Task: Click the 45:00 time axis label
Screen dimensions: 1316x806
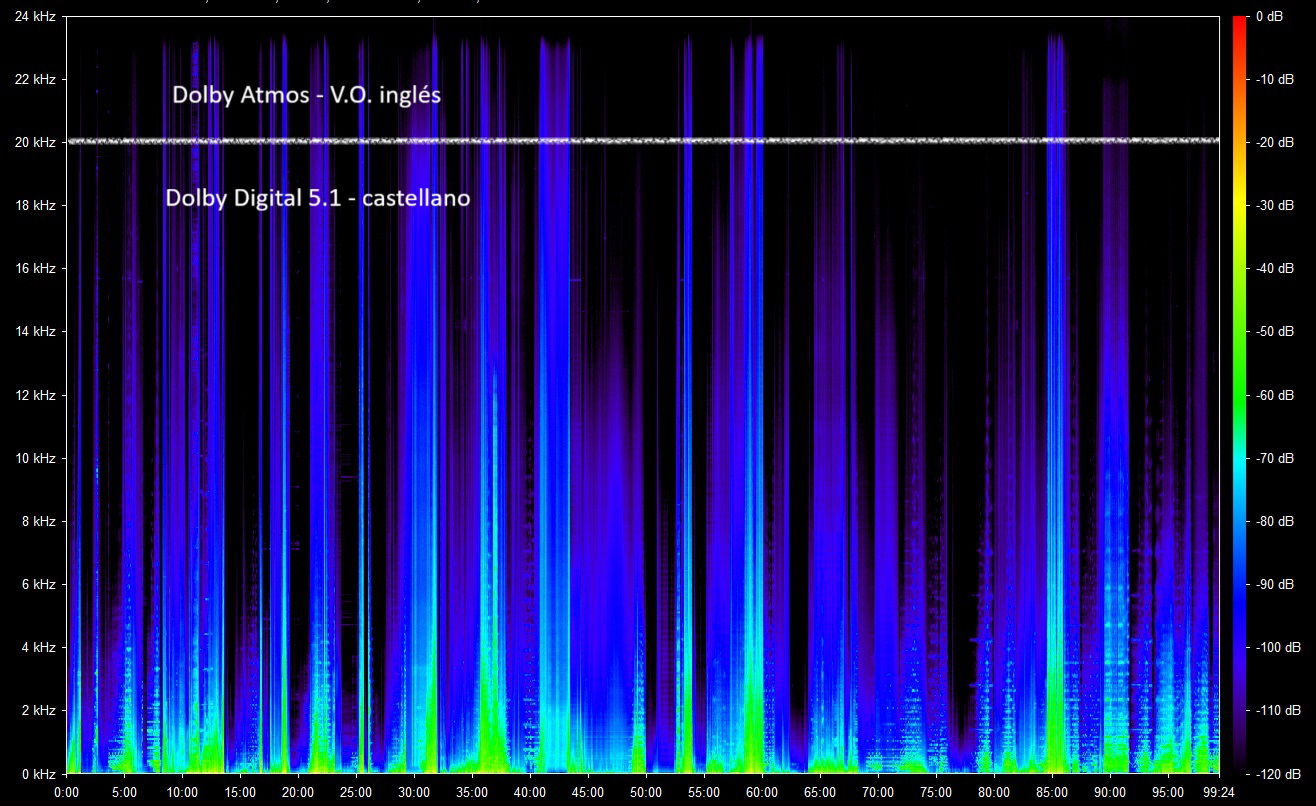Action: pyautogui.click(x=588, y=791)
